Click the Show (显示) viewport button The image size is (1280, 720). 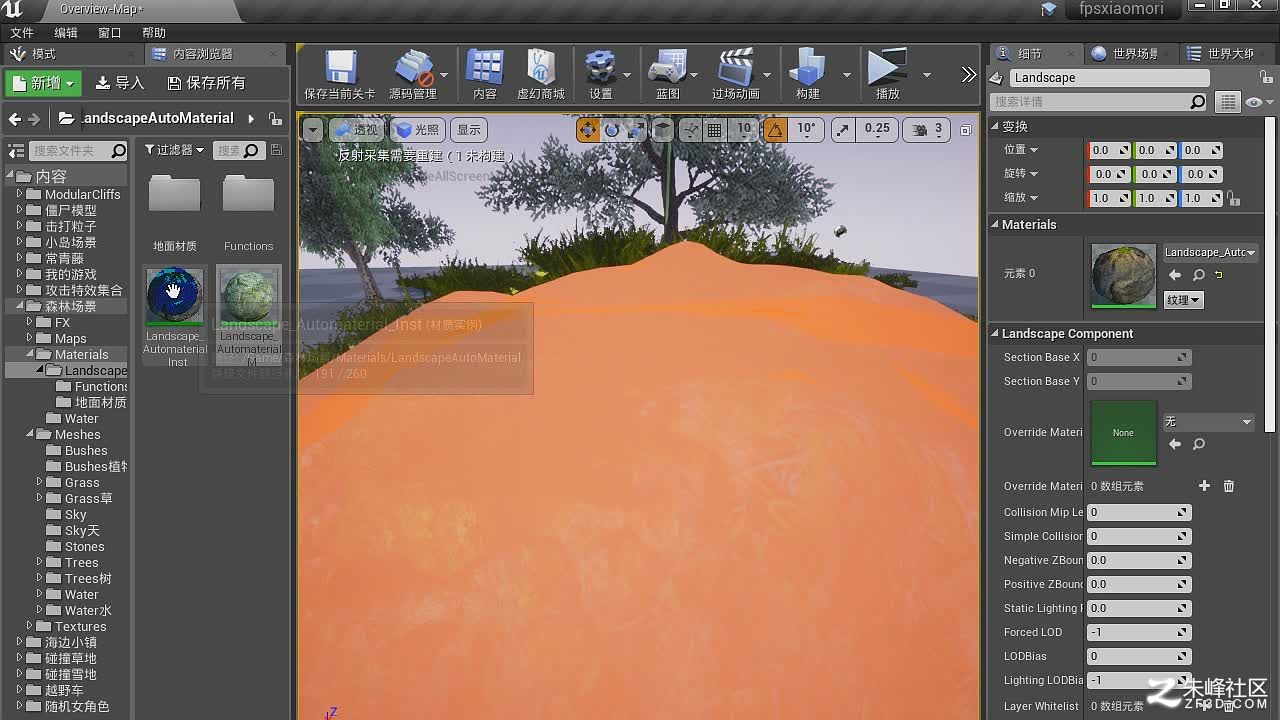point(469,130)
